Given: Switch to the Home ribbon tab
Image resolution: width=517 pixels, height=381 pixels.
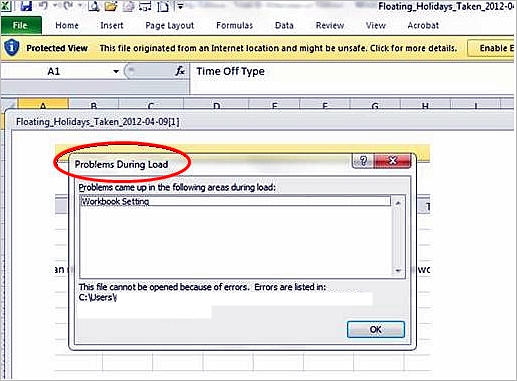Looking at the screenshot, I should pyautogui.click(x=67, y=25).
